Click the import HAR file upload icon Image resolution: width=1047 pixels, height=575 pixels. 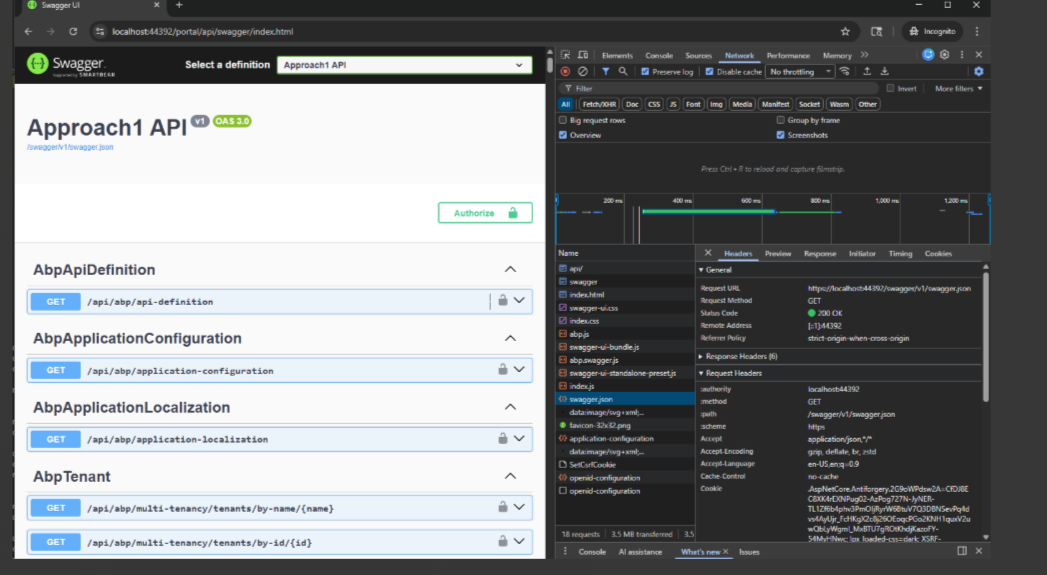click(x=867, y=72)
